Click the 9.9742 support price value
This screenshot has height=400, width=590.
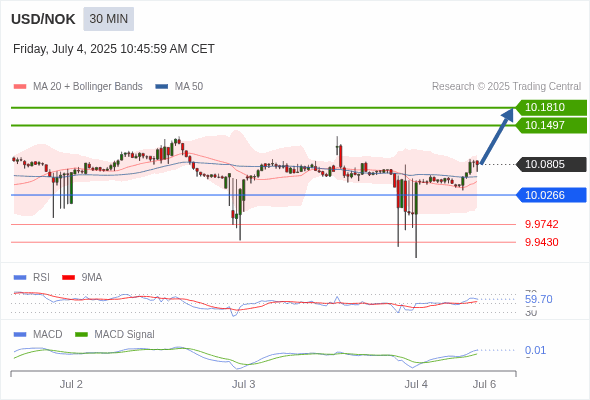541,224
